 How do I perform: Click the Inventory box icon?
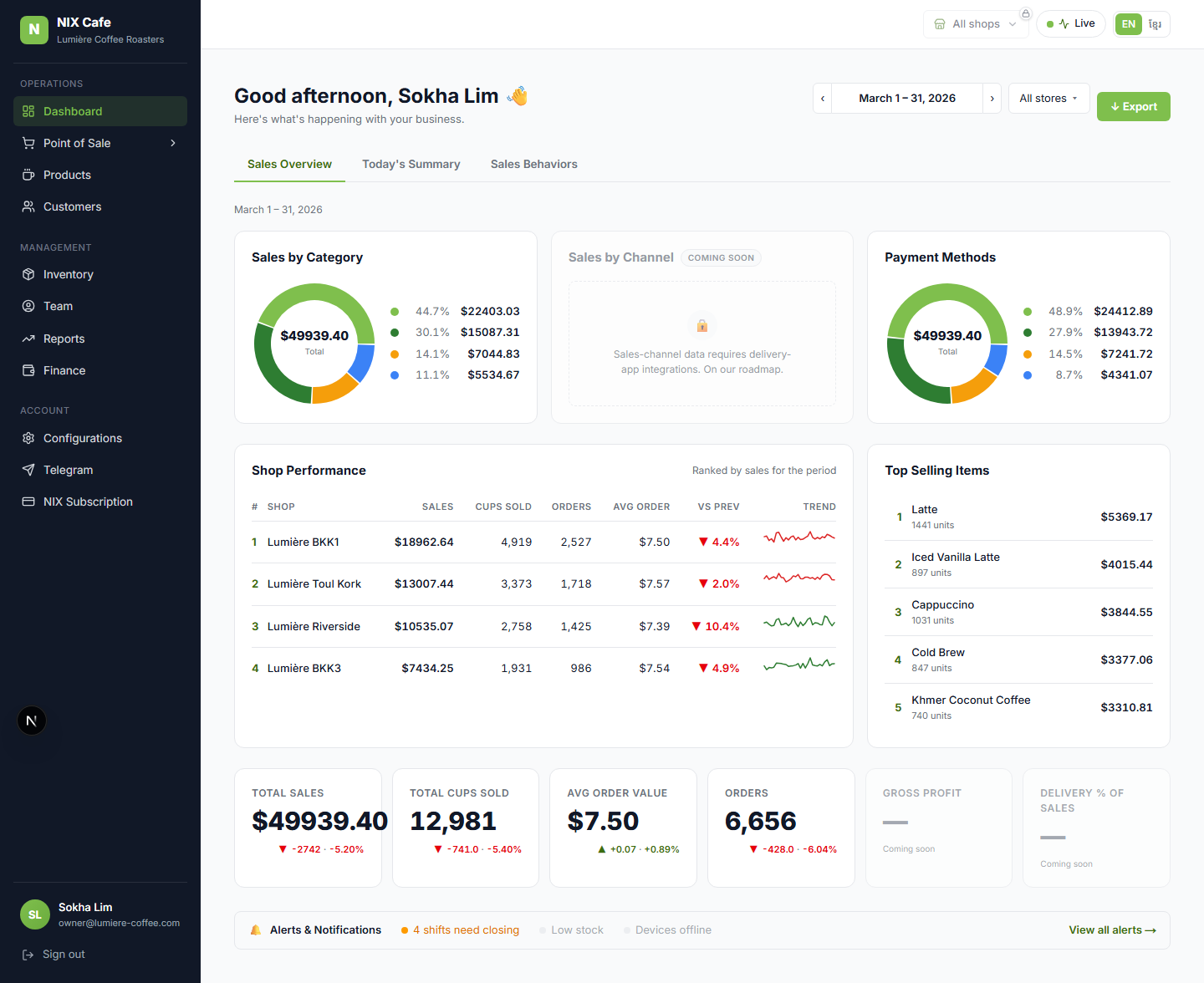28,274
